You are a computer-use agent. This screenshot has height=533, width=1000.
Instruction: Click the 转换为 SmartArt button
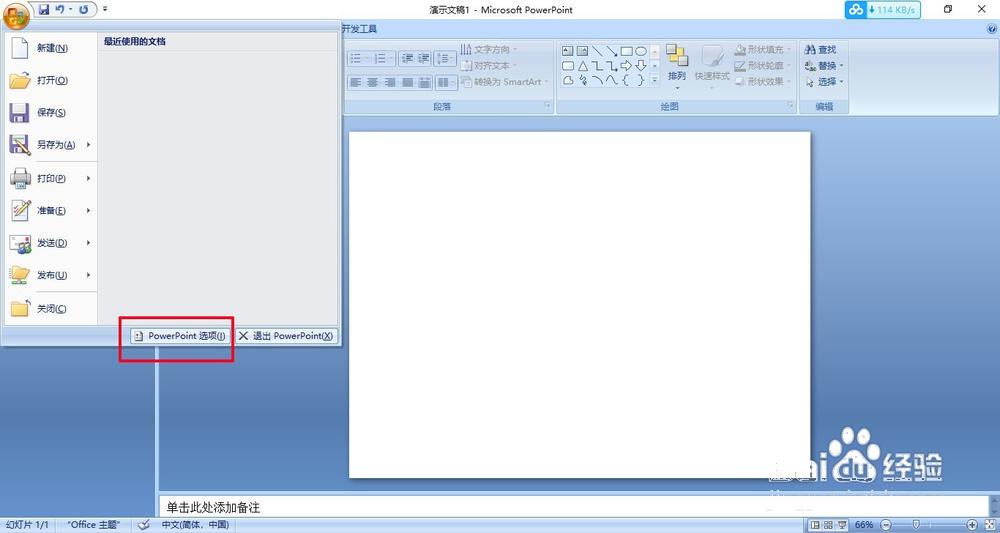pos(504,82)
